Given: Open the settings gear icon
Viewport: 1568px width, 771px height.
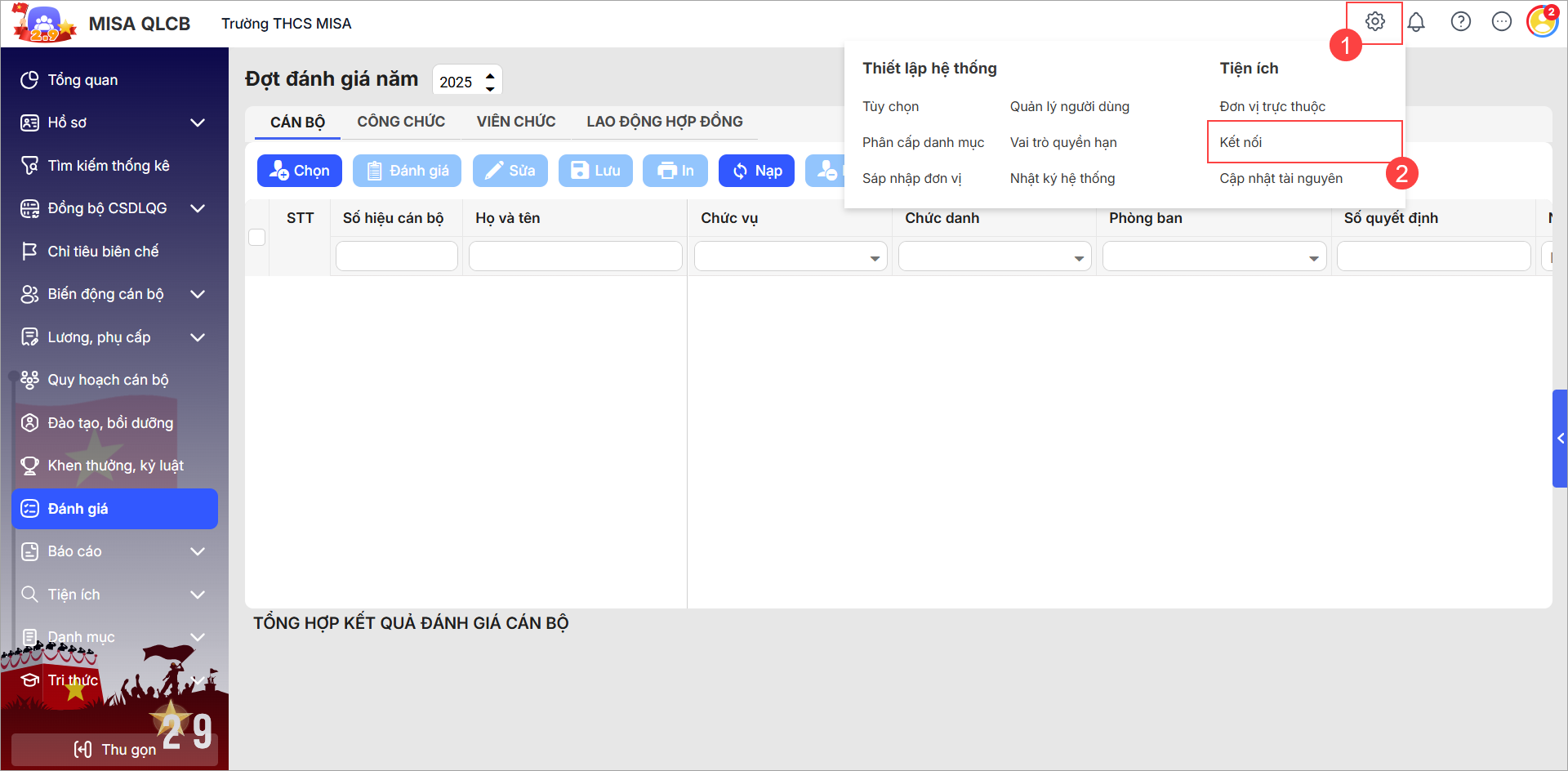Looking at the screenshot, I should coord(1375,22).
